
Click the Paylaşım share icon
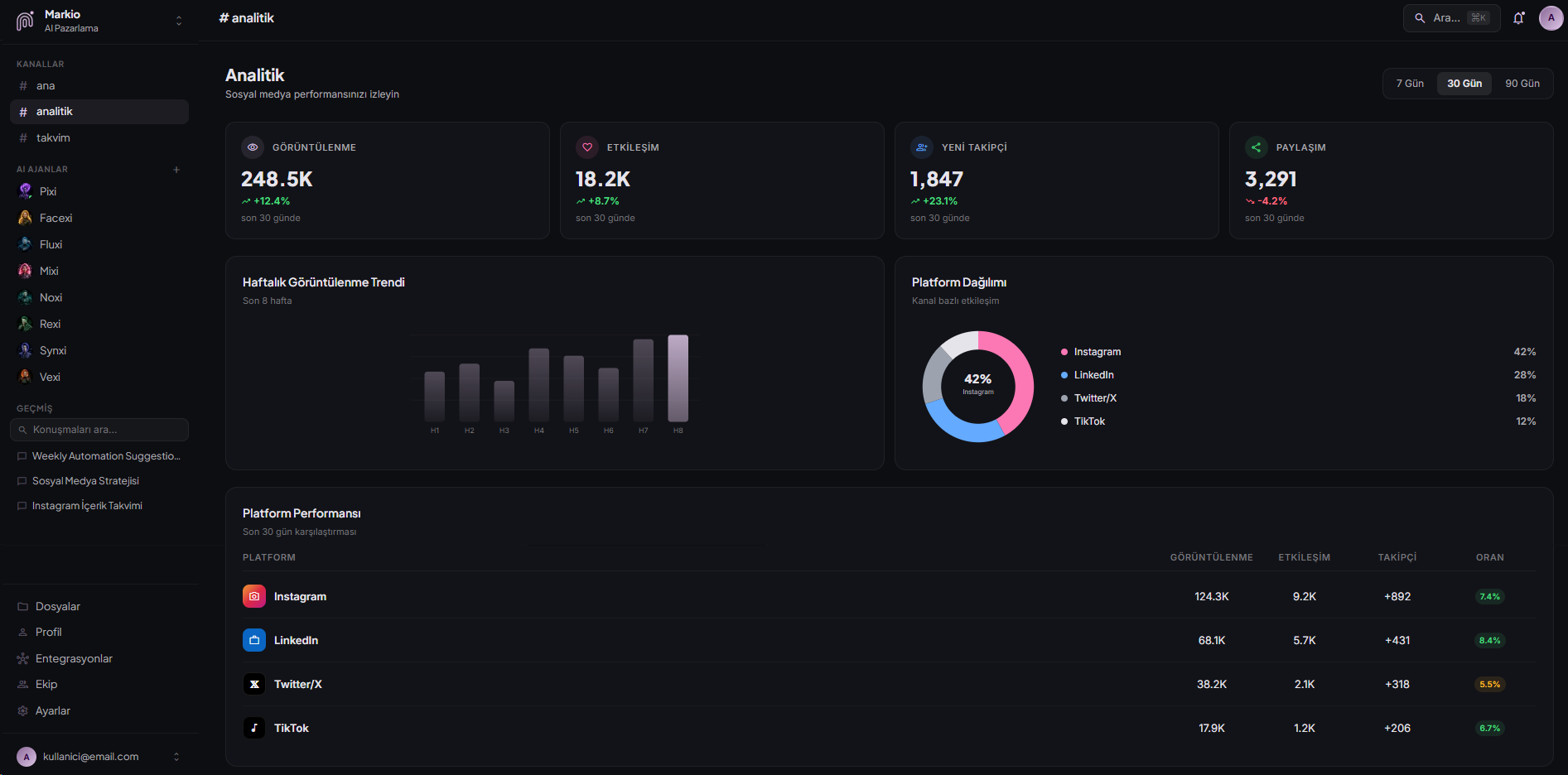1256,147
